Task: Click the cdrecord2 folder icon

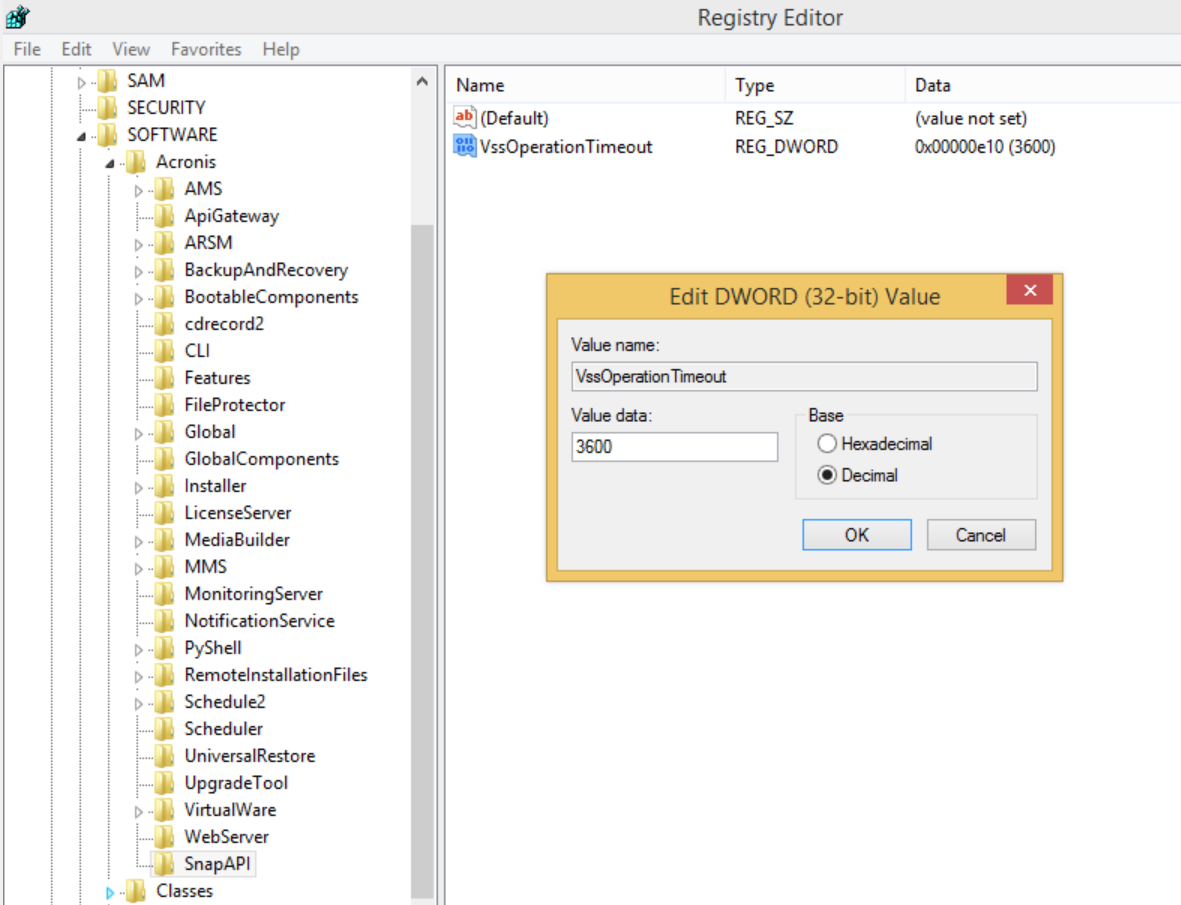Action: coord(164,325)
